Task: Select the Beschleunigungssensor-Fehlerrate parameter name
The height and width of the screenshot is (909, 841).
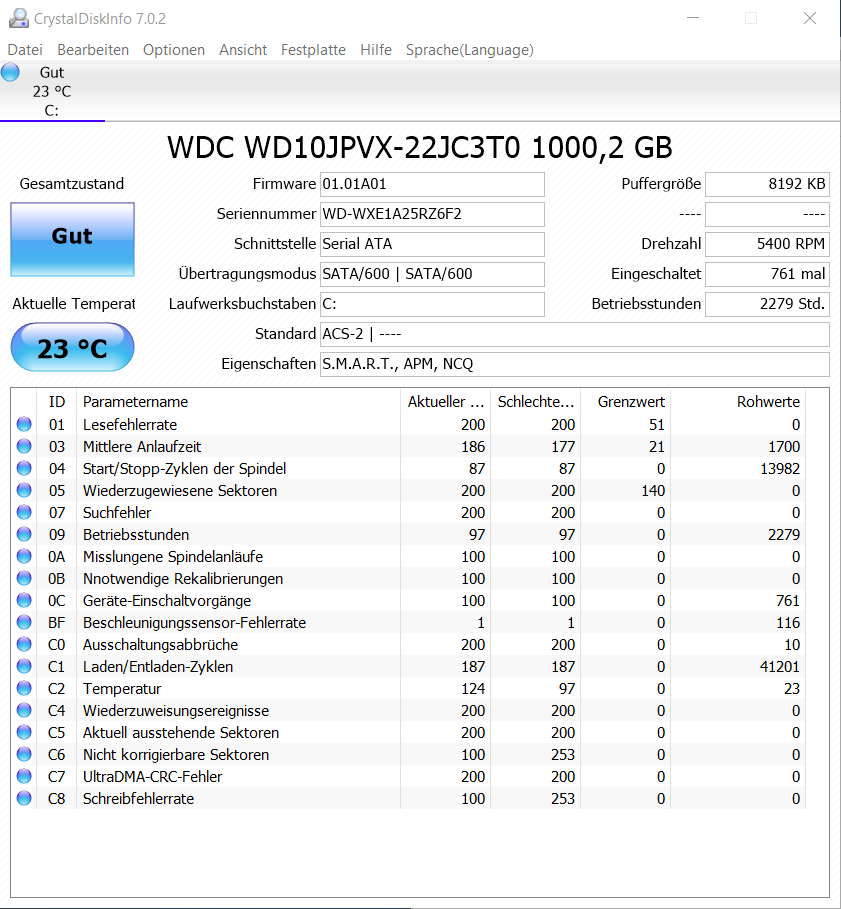Action: (194, 623)
